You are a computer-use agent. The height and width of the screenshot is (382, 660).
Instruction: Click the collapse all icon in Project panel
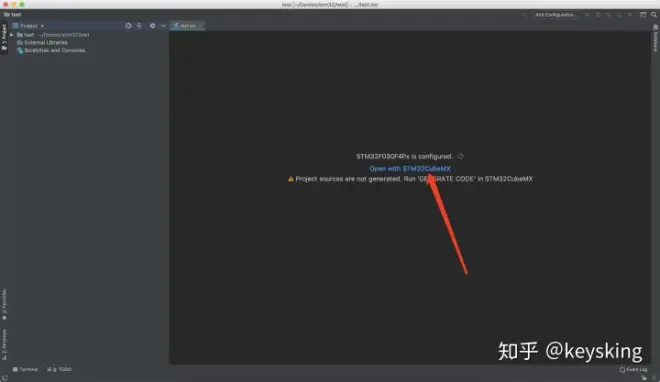139,26
